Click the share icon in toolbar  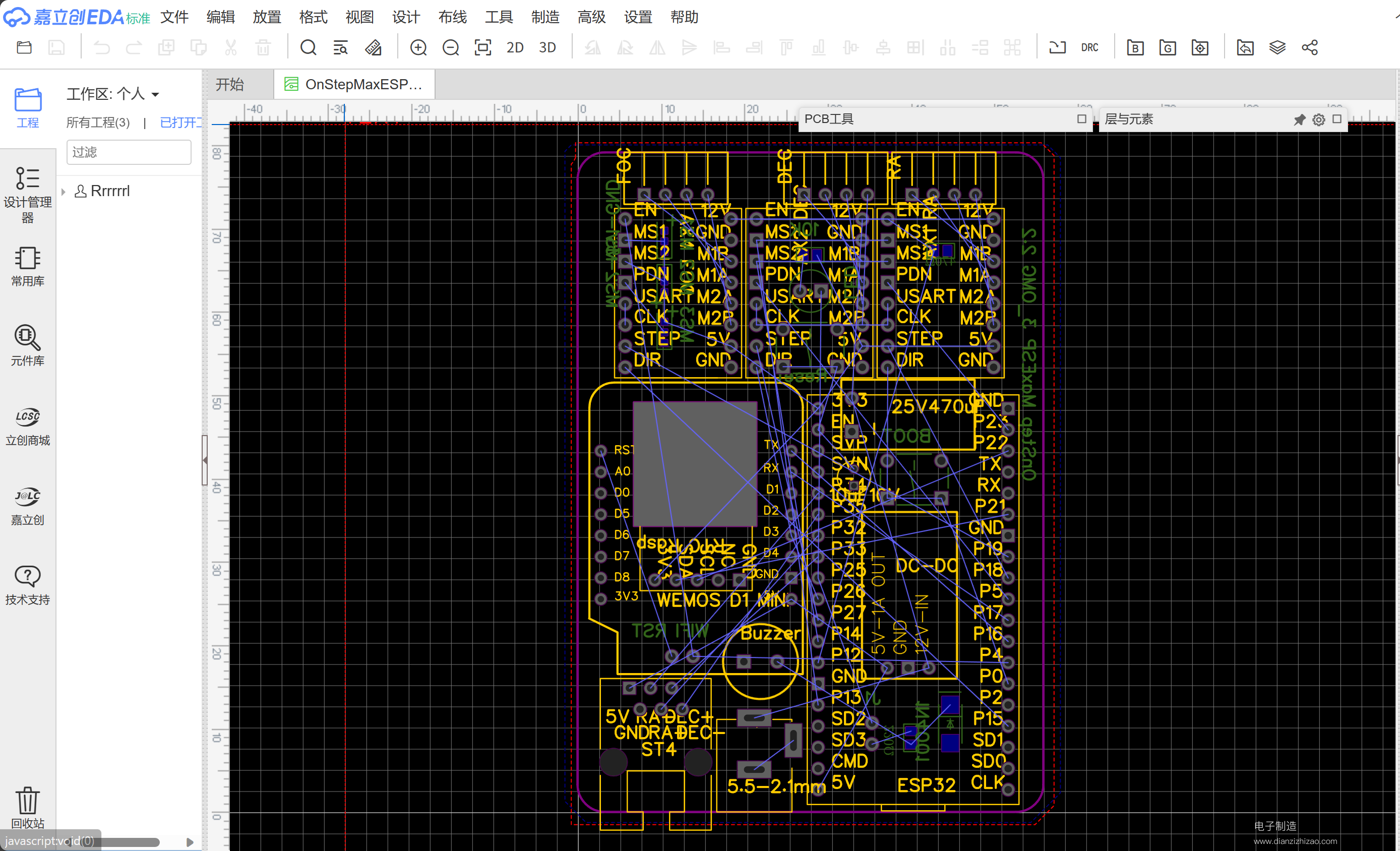tap(1310, 47)
